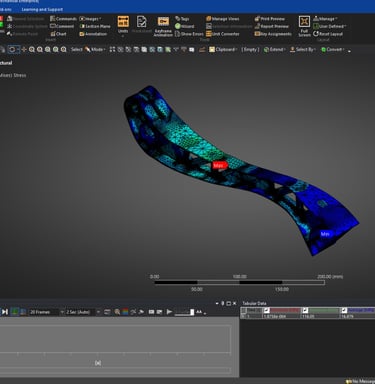Play the result animation

point(169,312)
